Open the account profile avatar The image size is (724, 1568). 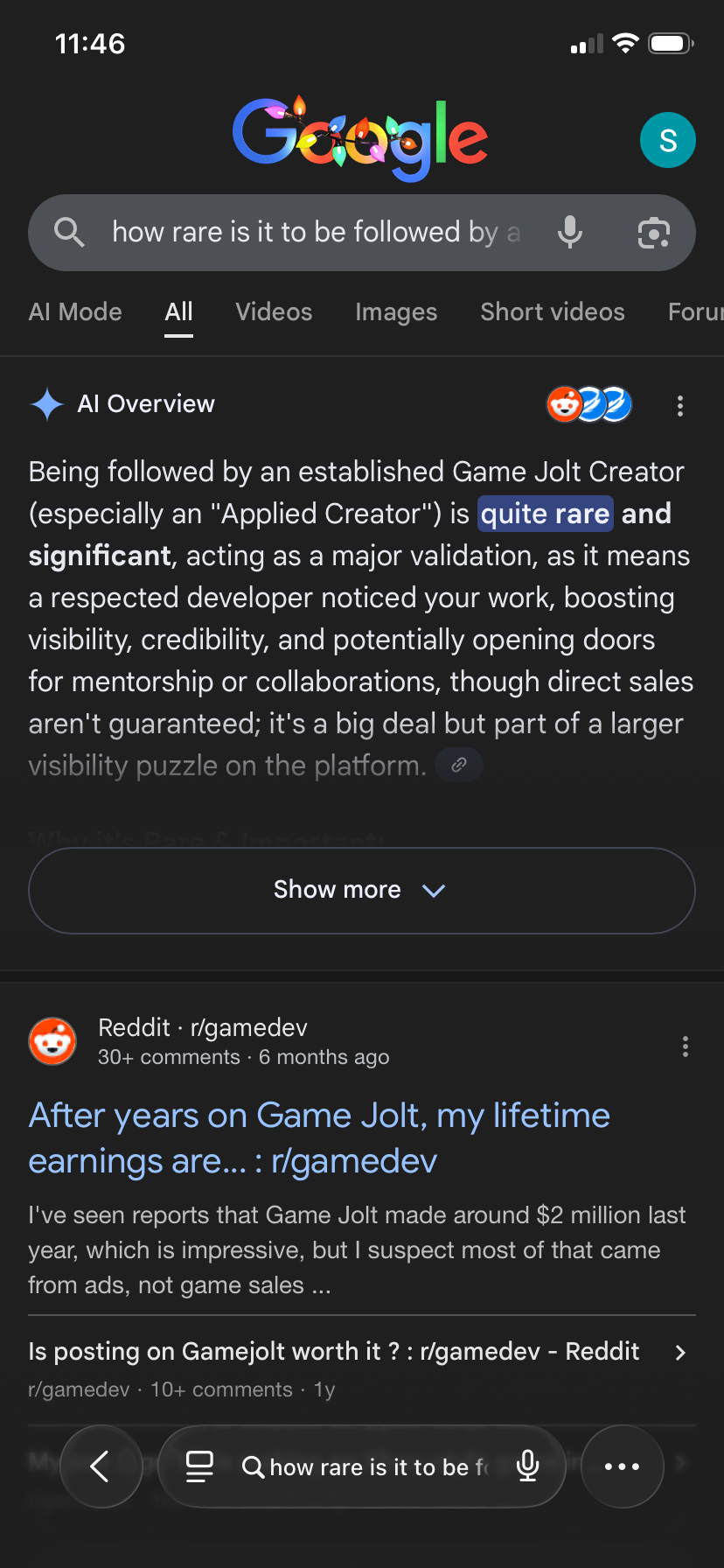(x=667, y=140)
